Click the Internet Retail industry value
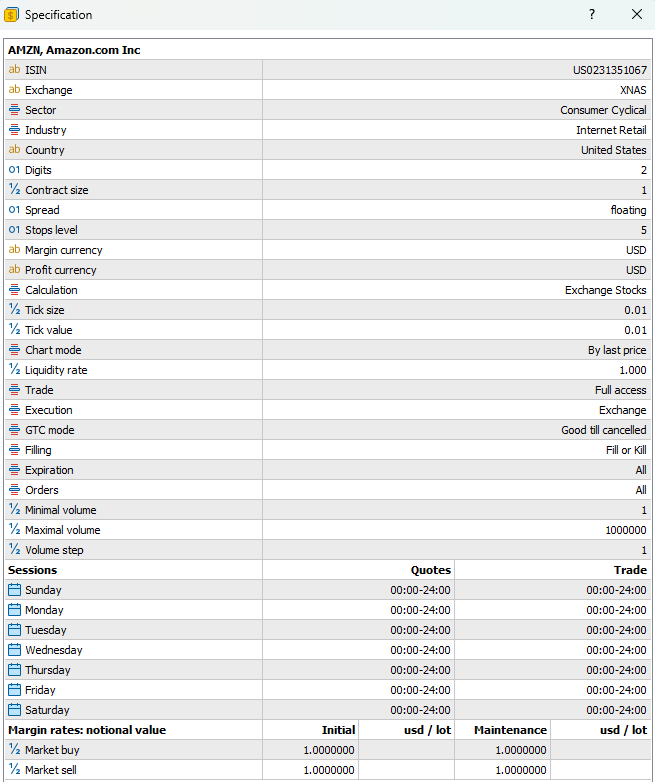The image size is (655, 782). pos(611,130)
